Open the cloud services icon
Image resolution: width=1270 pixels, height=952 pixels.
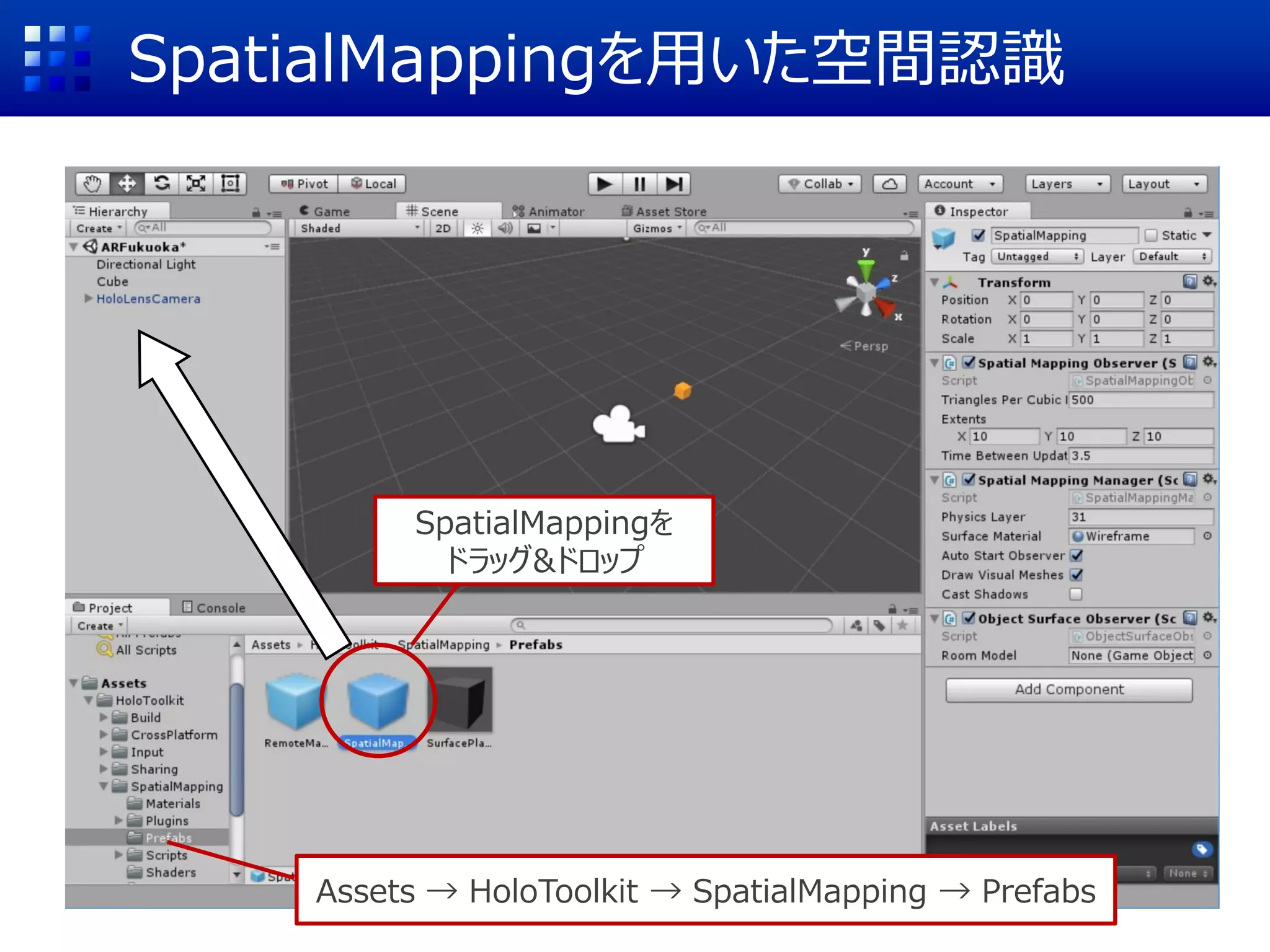pyautogui.click(x=889, y=184)
